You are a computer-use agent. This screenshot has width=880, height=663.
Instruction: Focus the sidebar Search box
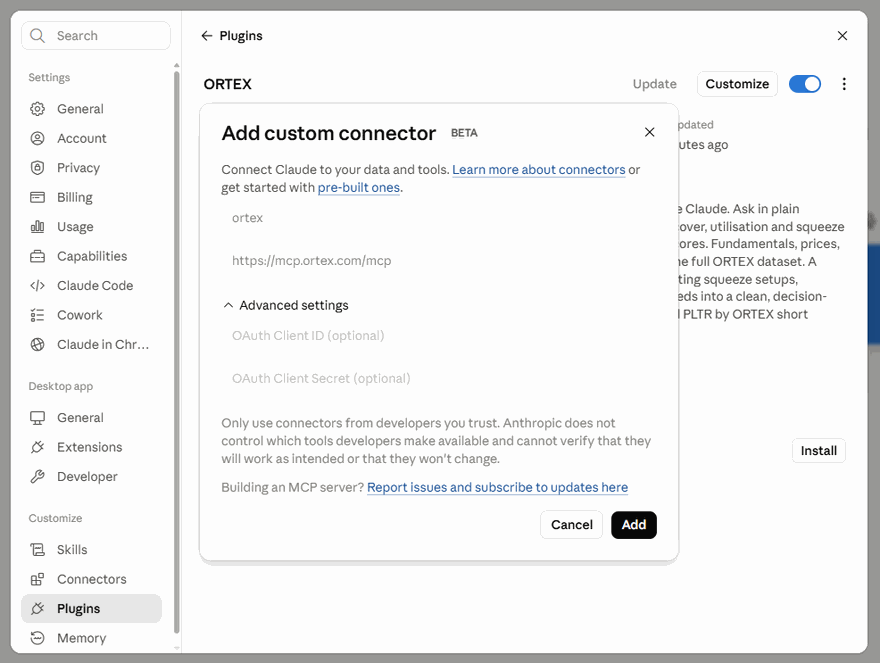pyautogui.click(x=96, y=35)
